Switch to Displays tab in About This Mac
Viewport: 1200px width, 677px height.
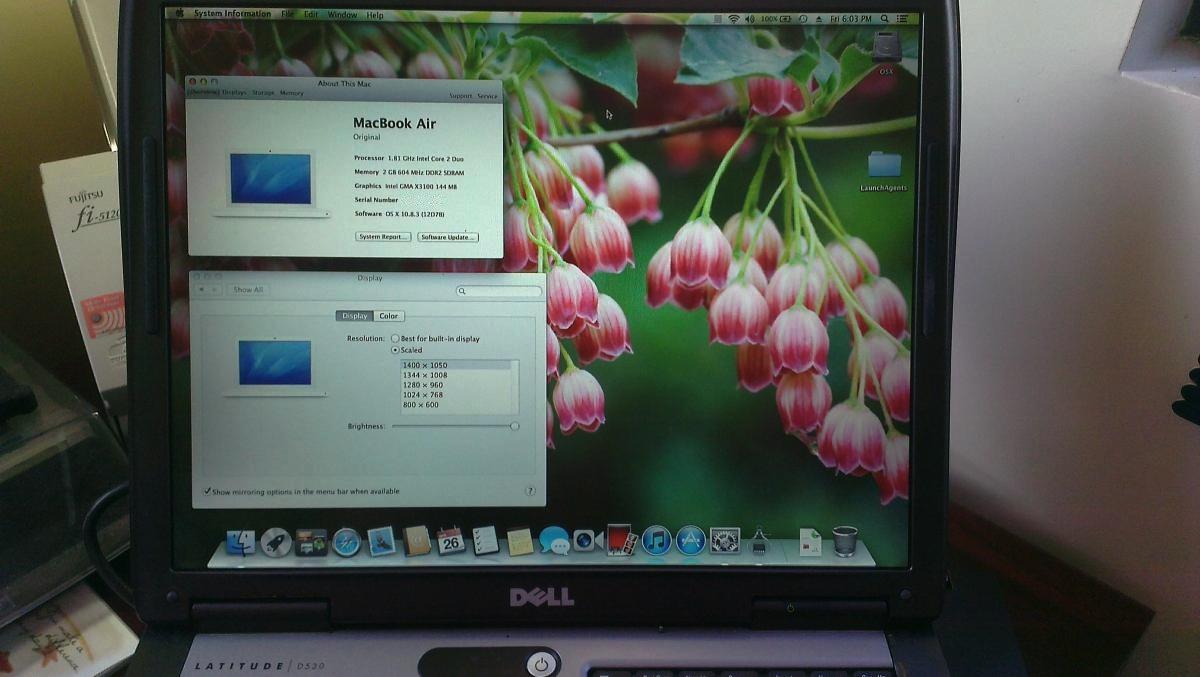(x=234, y=92)
